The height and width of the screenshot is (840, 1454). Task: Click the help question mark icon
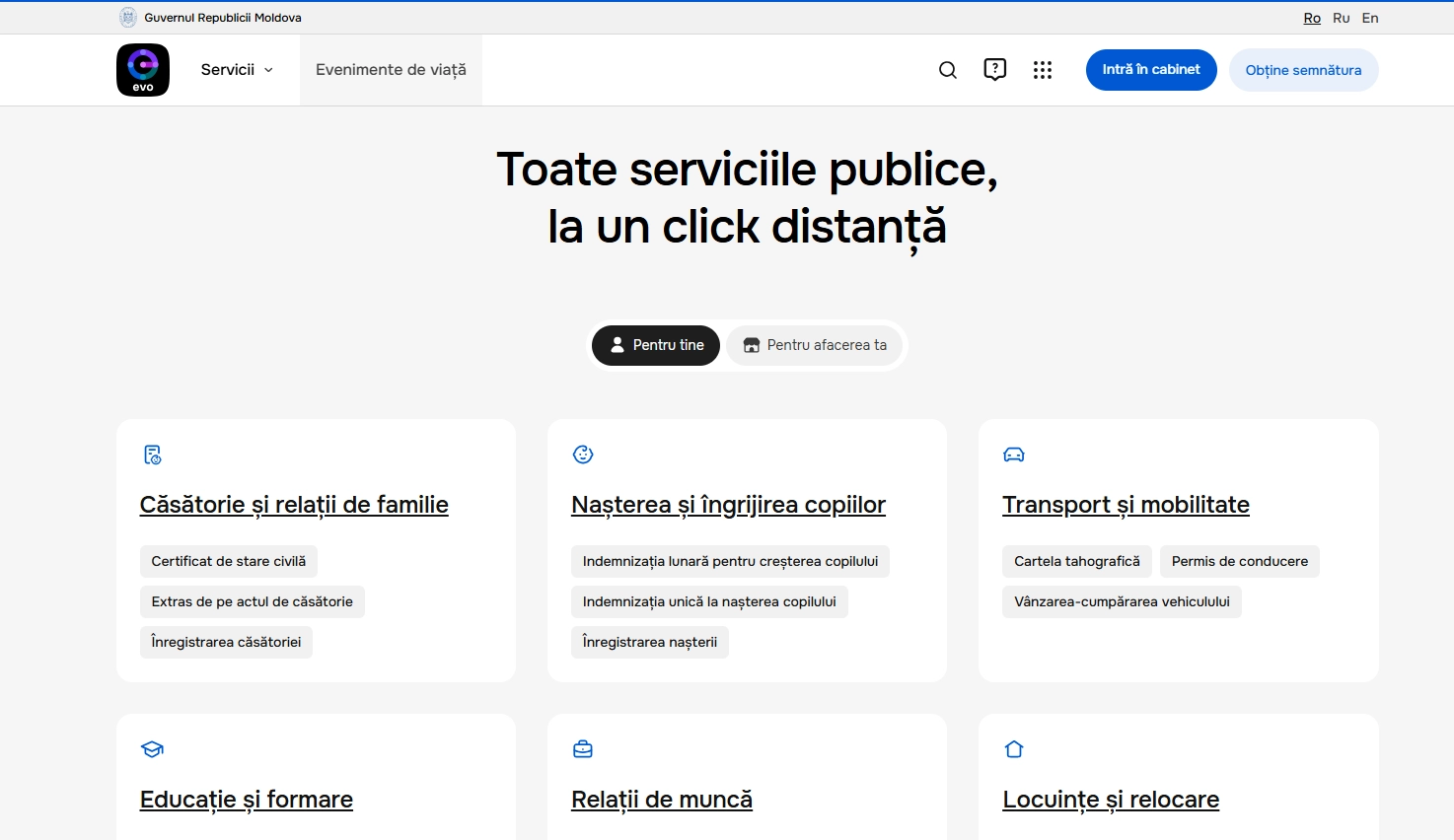(x=994, y=69)
